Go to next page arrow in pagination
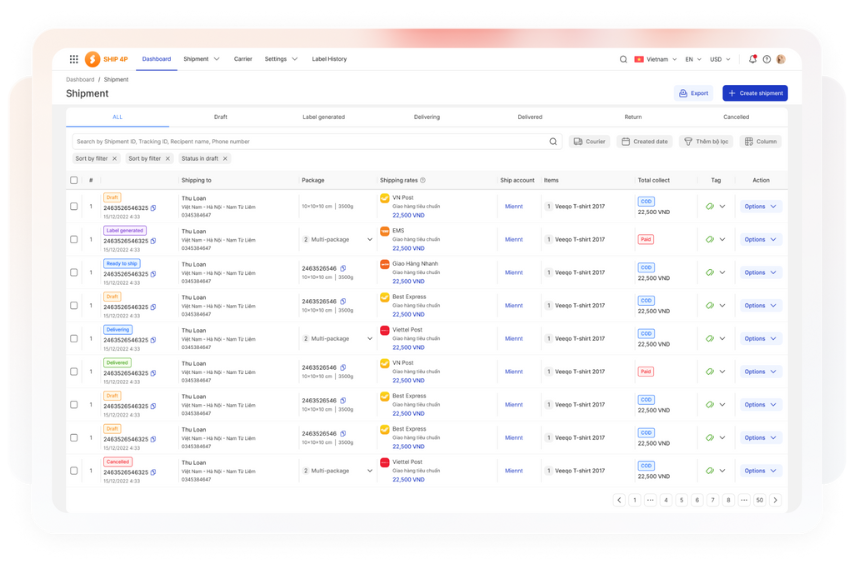This screenshot has width=854, height=569. (x=775, y=500)
